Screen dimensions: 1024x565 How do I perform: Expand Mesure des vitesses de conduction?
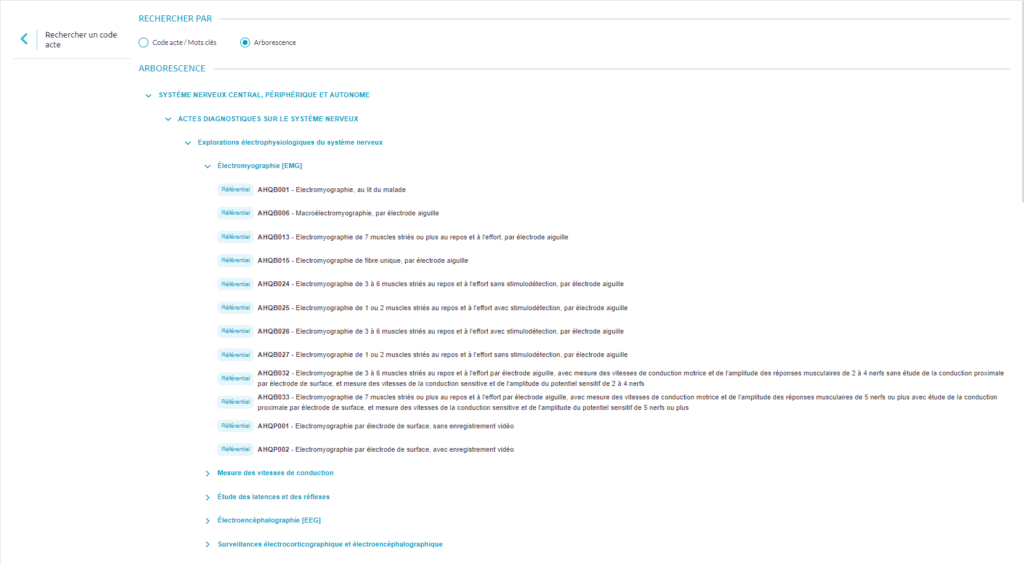[208, 473]
